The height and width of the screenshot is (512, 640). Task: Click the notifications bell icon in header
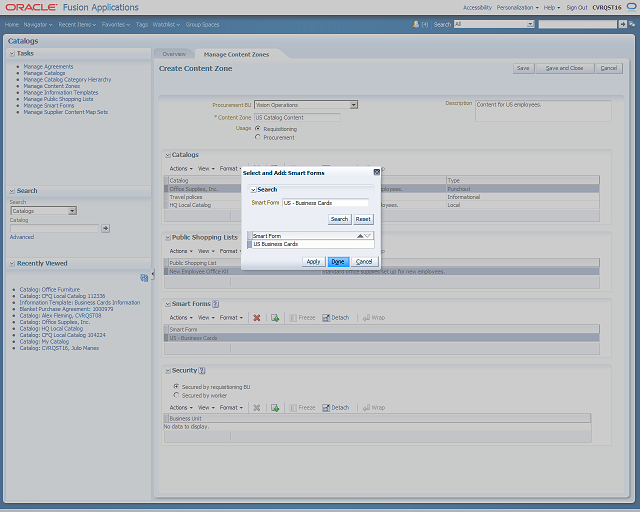(416, 24)
